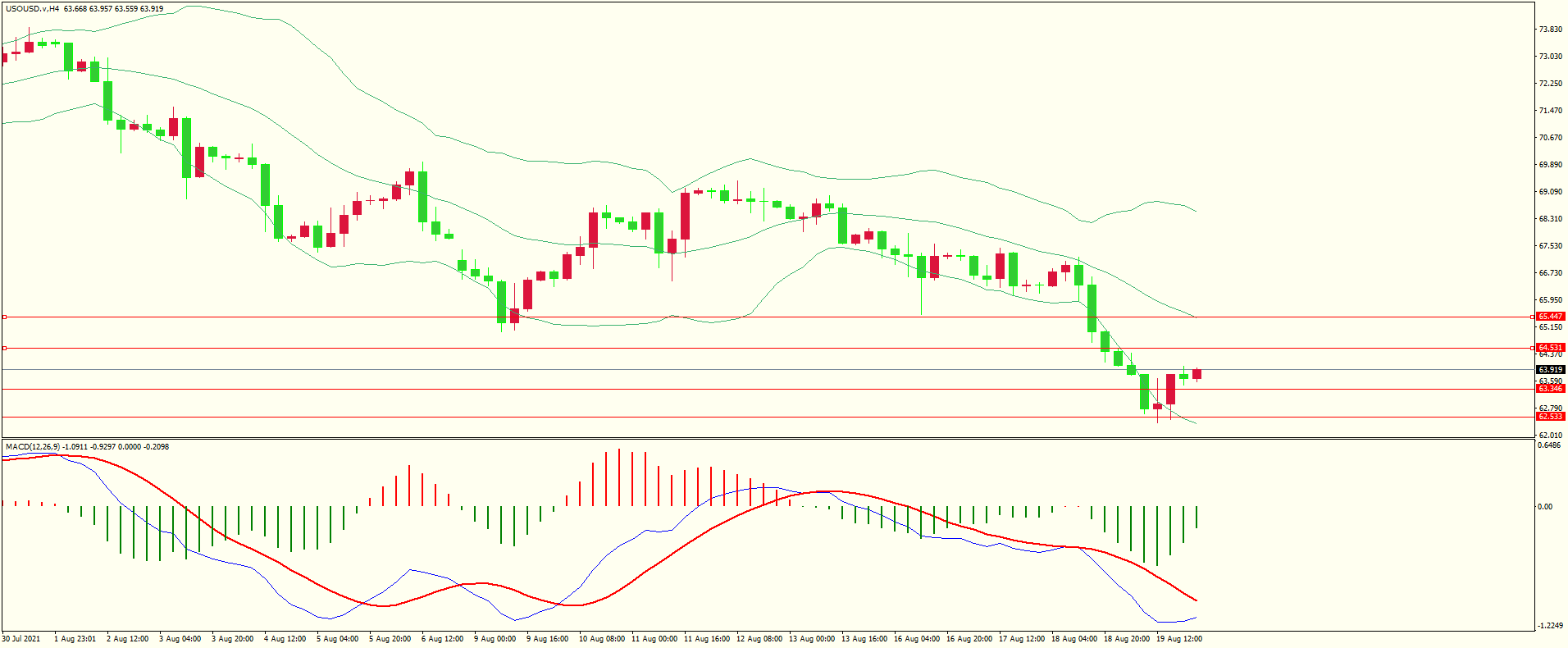
Task: Click the 3 Aug 04:00 time label
Action: point(180,639)
